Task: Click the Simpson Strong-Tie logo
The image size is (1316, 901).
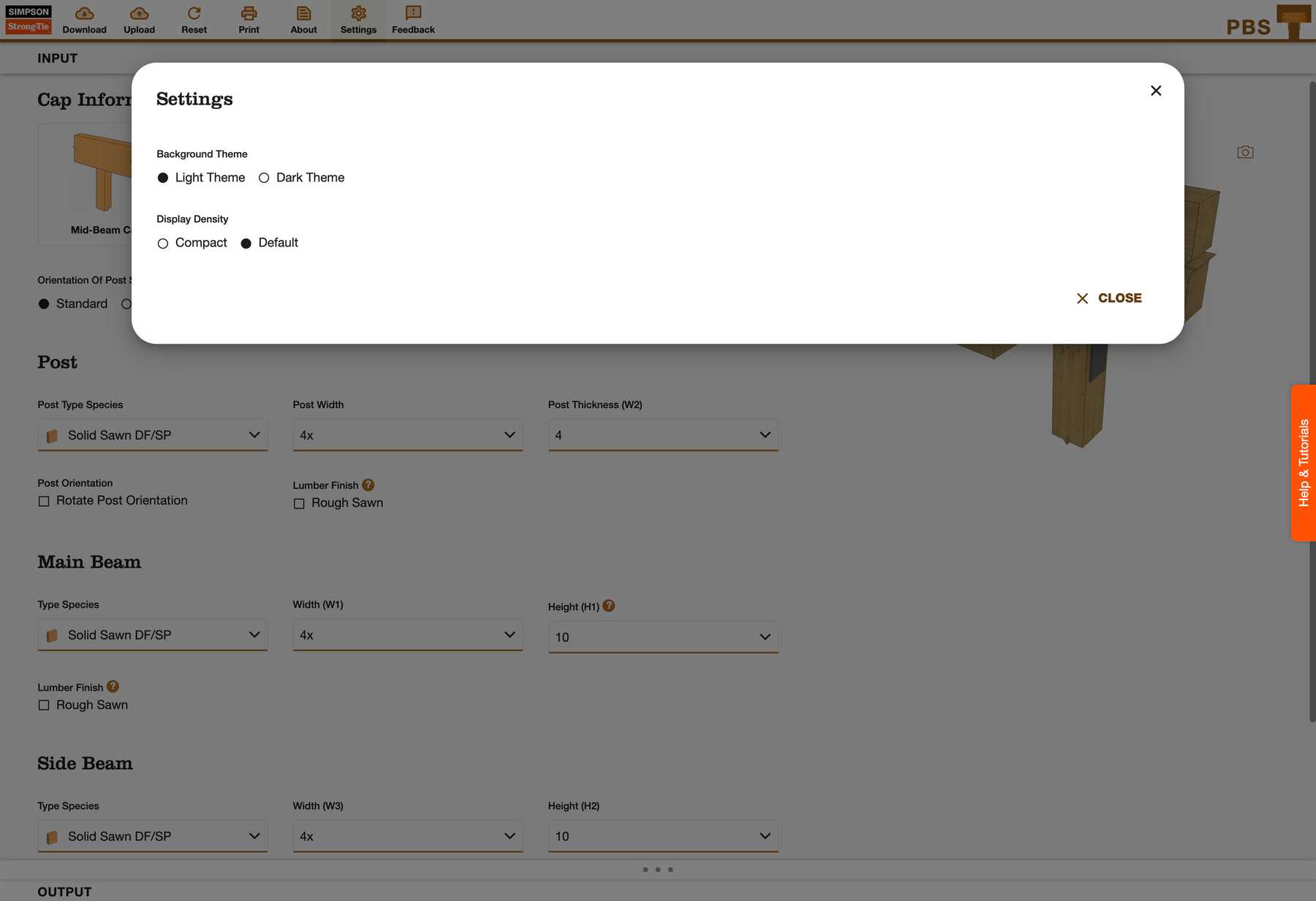Action: (29, 20)
